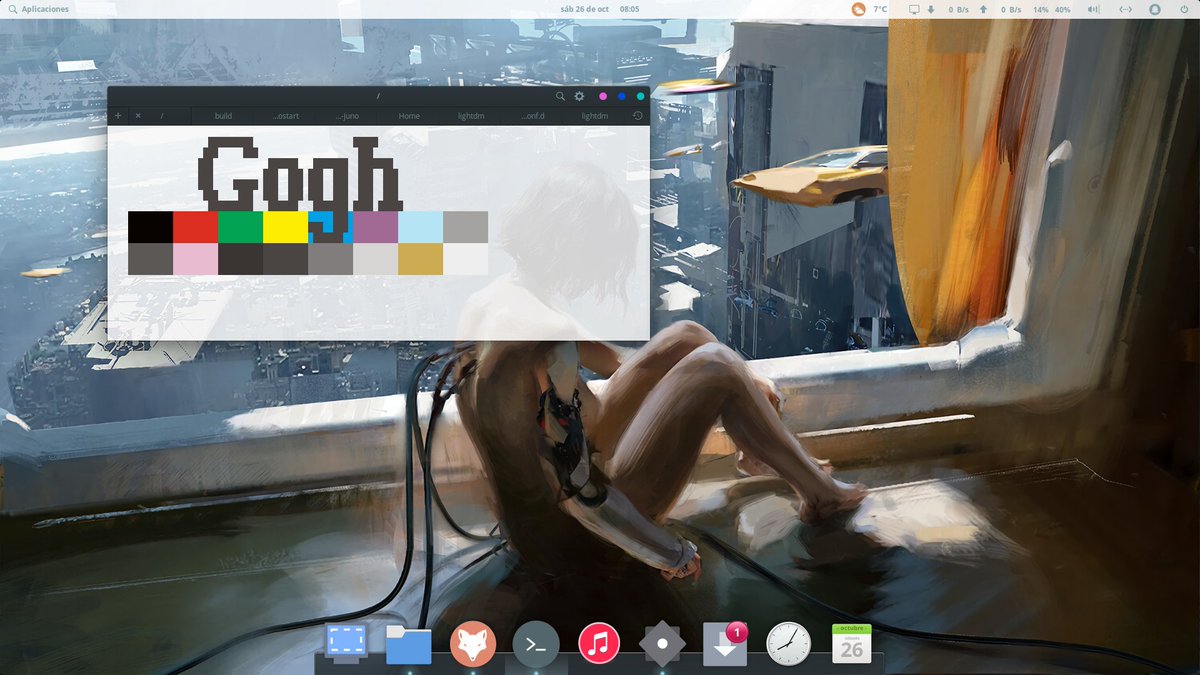This screenshot has width=1200, height=675.
Task: Open the Terminal dock icon
Action: 536,645
